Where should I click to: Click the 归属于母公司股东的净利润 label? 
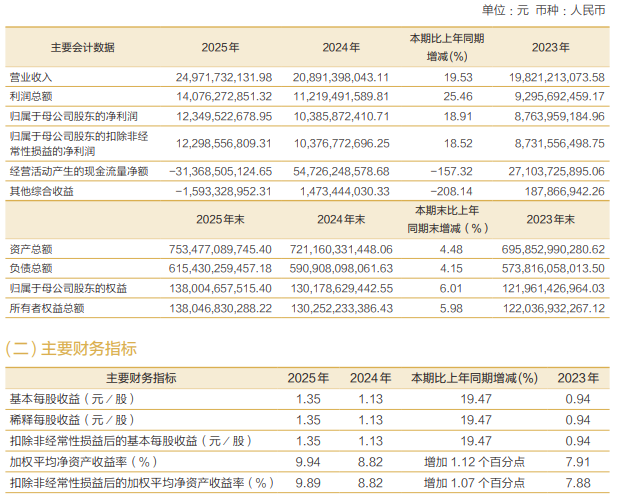point(74,117)
